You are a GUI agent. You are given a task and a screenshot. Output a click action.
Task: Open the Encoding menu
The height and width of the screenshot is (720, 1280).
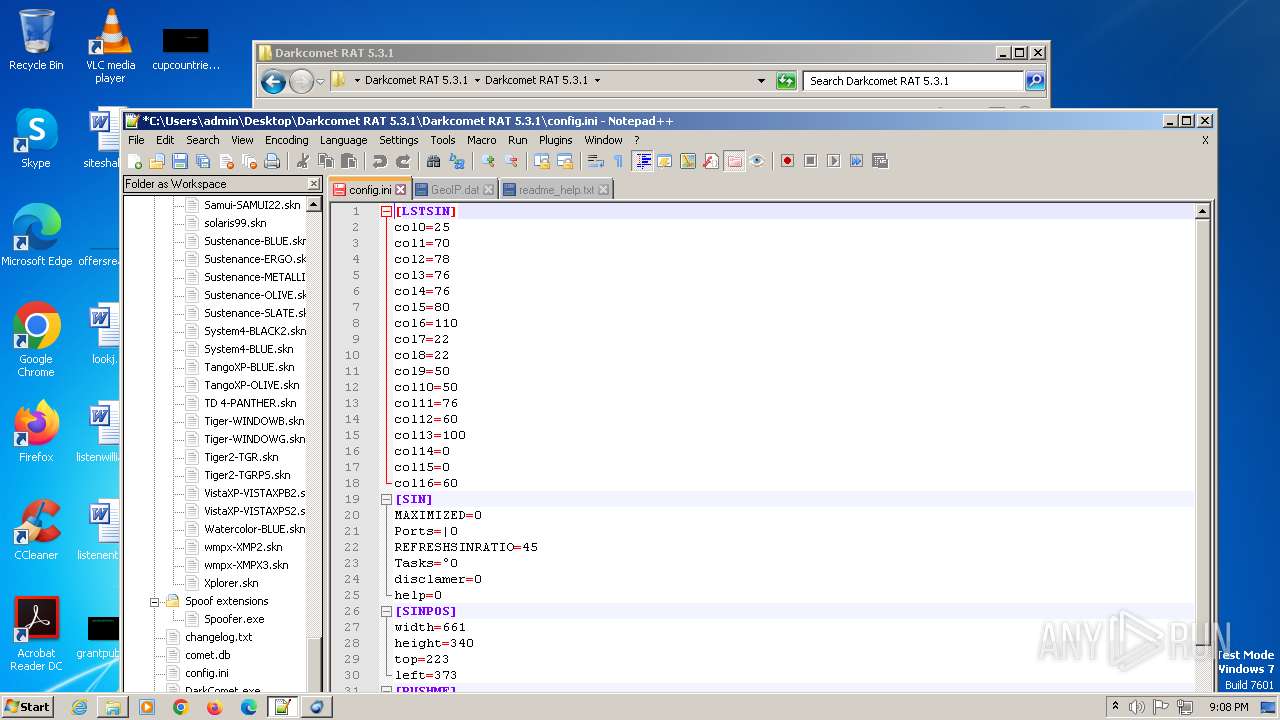pyautogui.click(x=286, y=140)
